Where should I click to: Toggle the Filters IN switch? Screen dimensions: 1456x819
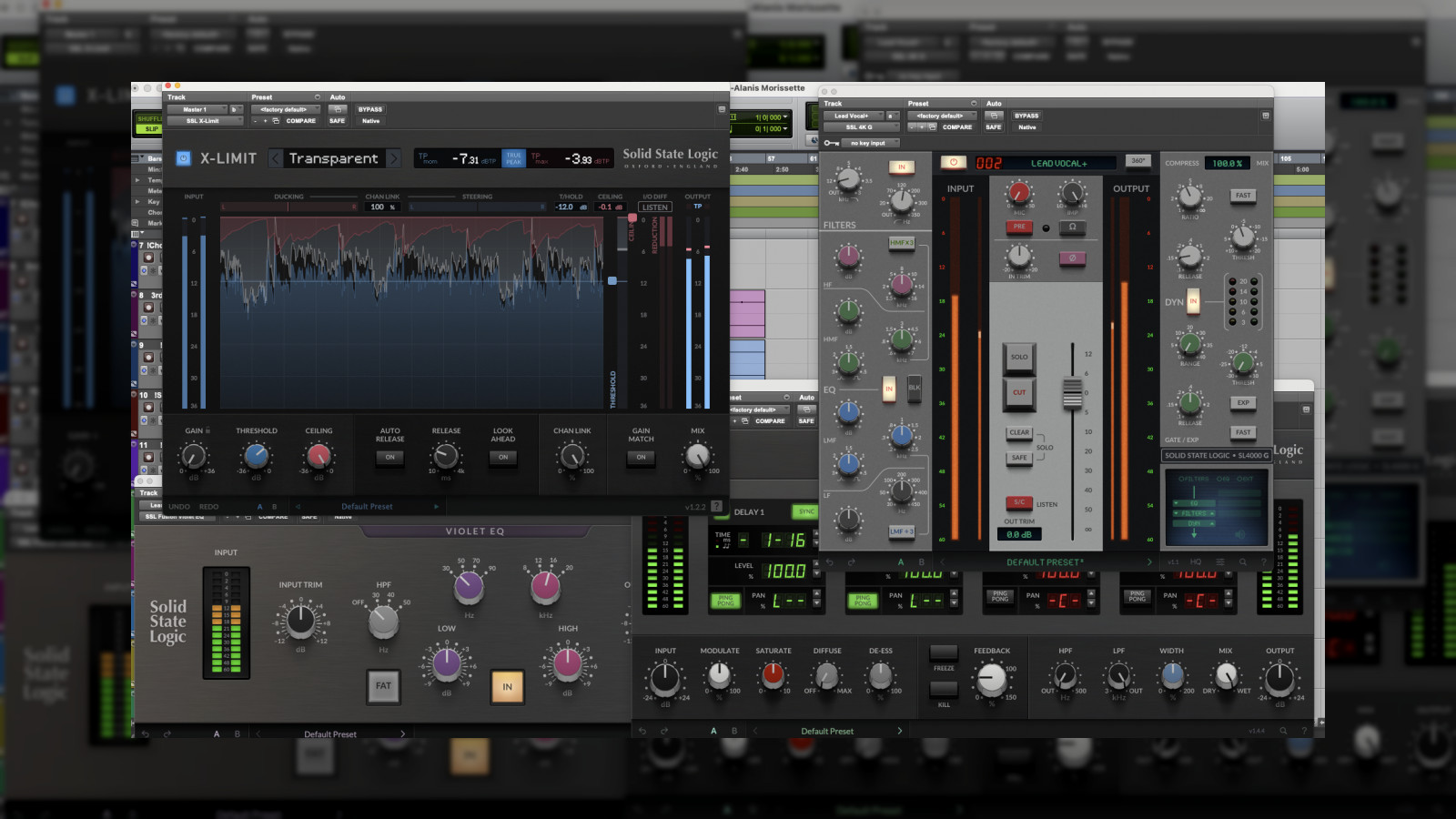(901, 167)
